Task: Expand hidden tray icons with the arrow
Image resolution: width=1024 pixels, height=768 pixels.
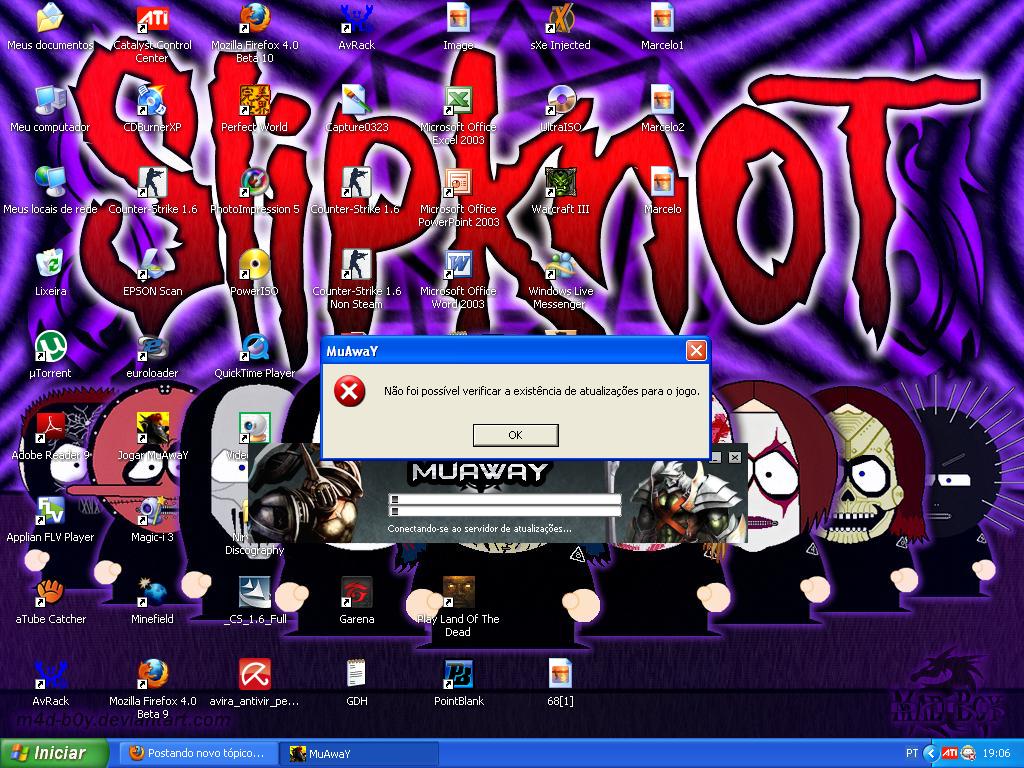Action: click(x=932, y=753)
